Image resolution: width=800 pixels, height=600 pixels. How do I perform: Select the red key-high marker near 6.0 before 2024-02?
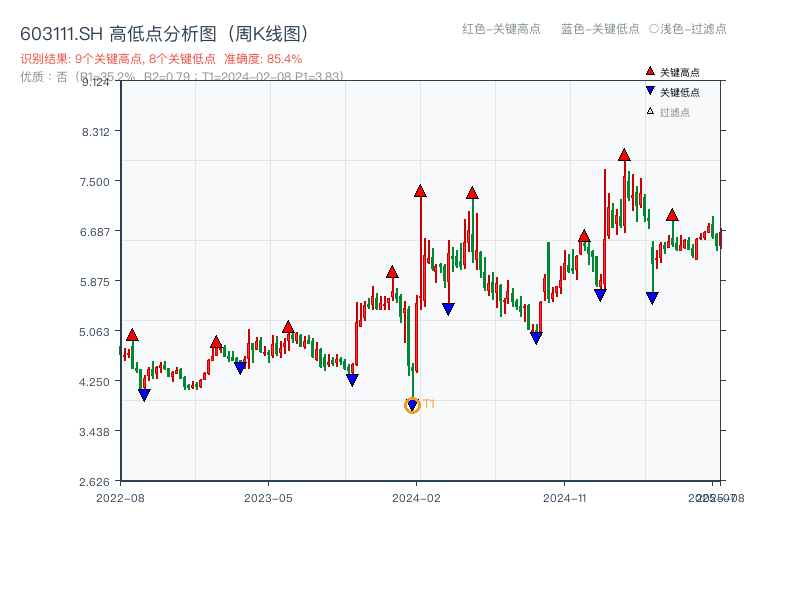[392, 271]
